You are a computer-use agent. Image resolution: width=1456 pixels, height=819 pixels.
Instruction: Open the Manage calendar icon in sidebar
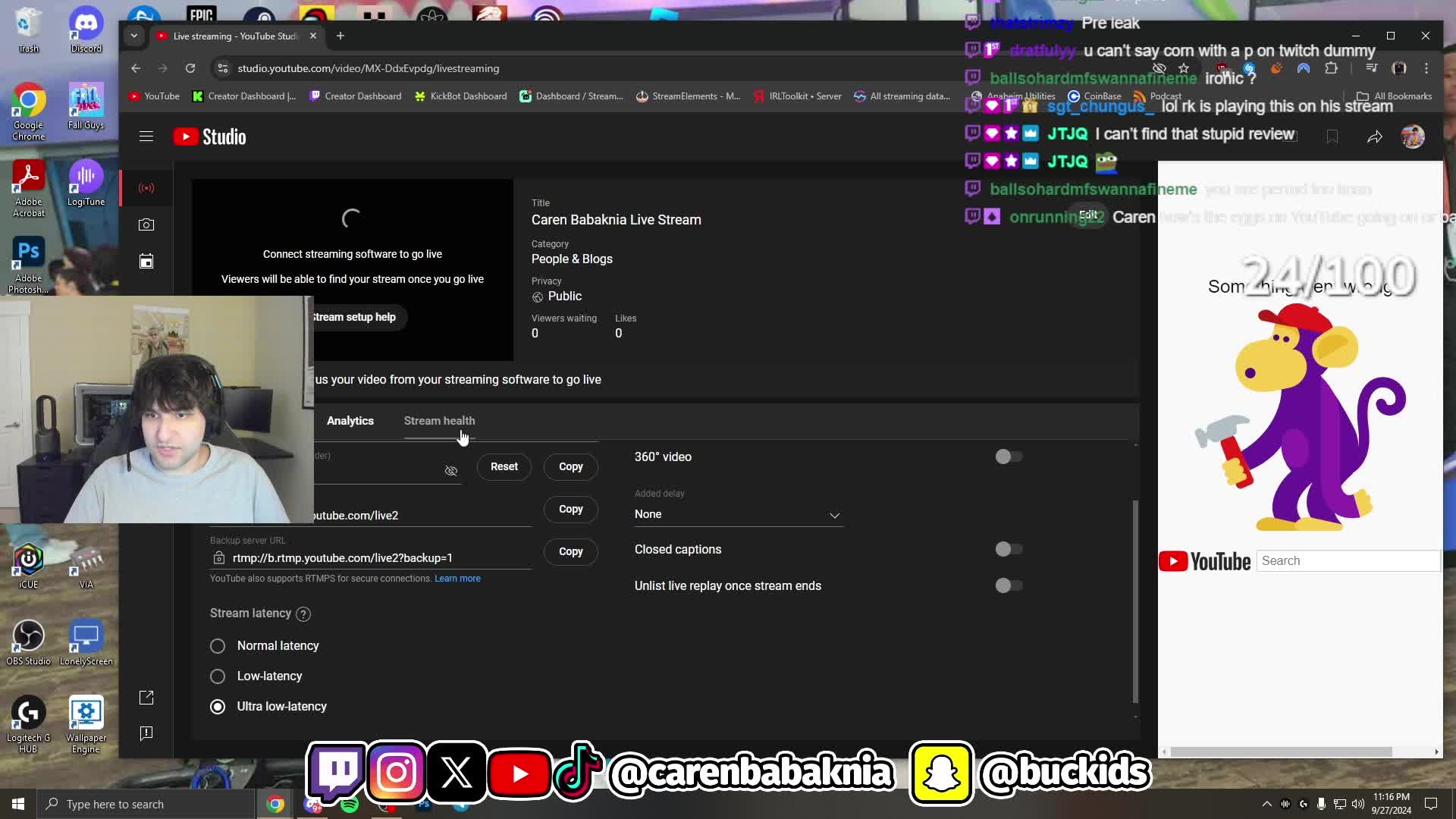pyautogui.click(x=146, y=262)
